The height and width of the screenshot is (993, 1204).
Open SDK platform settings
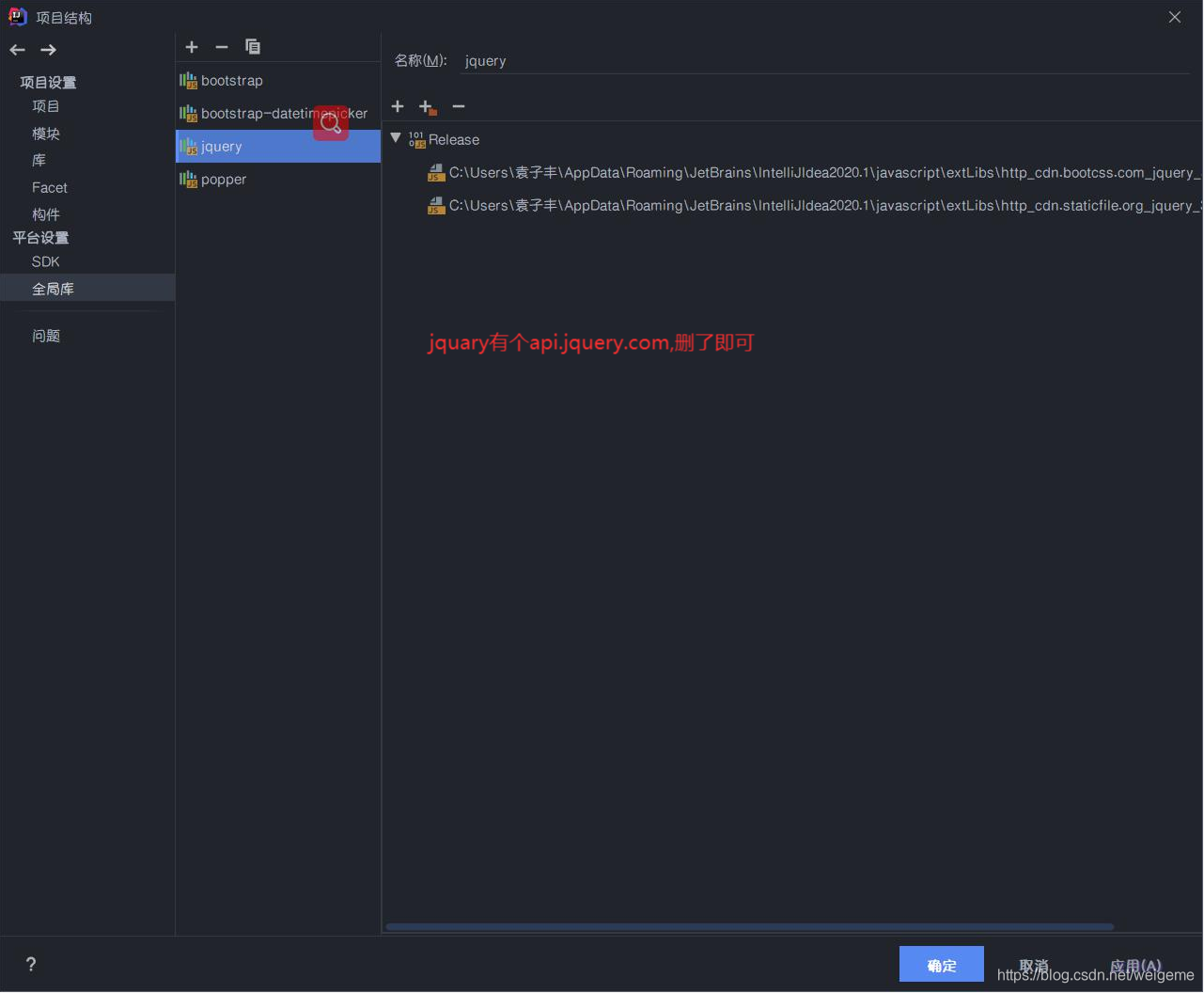click(x=45, y=261)
